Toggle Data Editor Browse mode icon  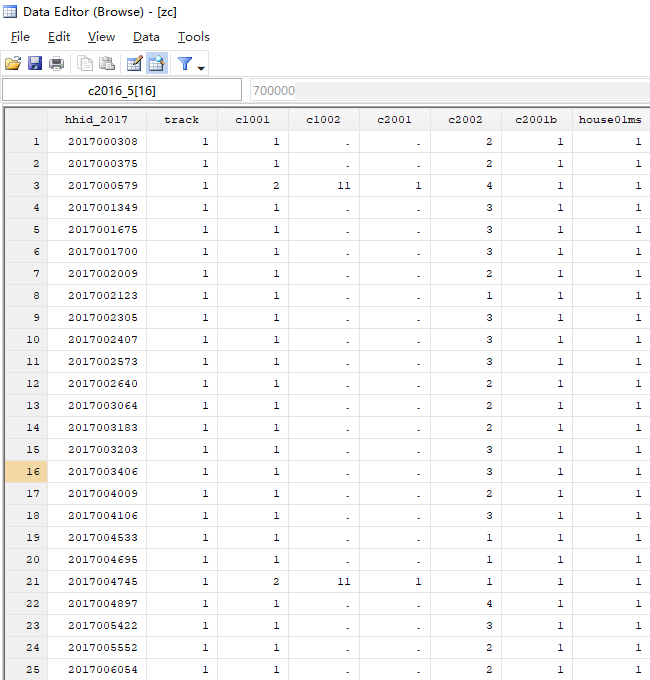[x=157, y=64]
